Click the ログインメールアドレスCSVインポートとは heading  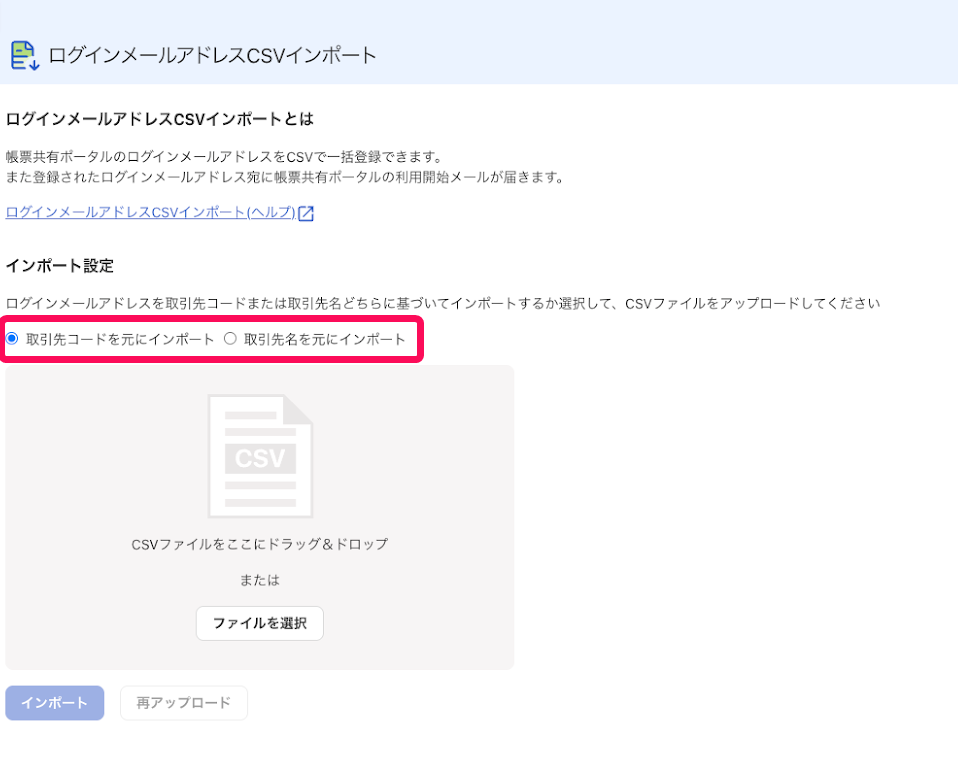(x=159, y=119)
